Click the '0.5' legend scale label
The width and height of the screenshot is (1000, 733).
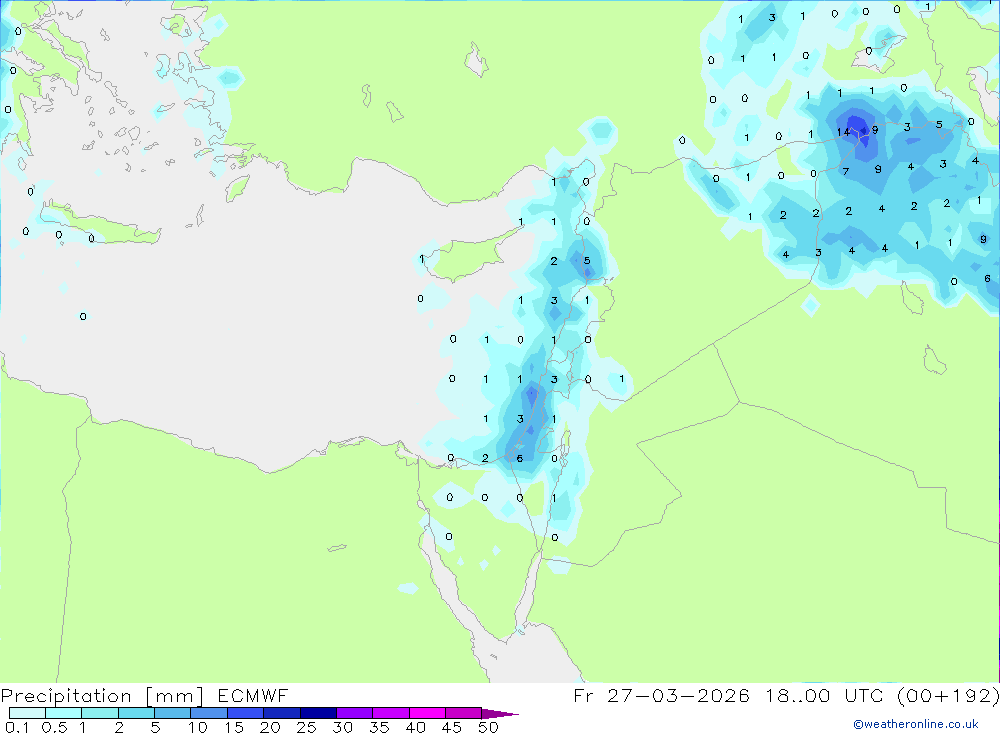coord(54,727)
